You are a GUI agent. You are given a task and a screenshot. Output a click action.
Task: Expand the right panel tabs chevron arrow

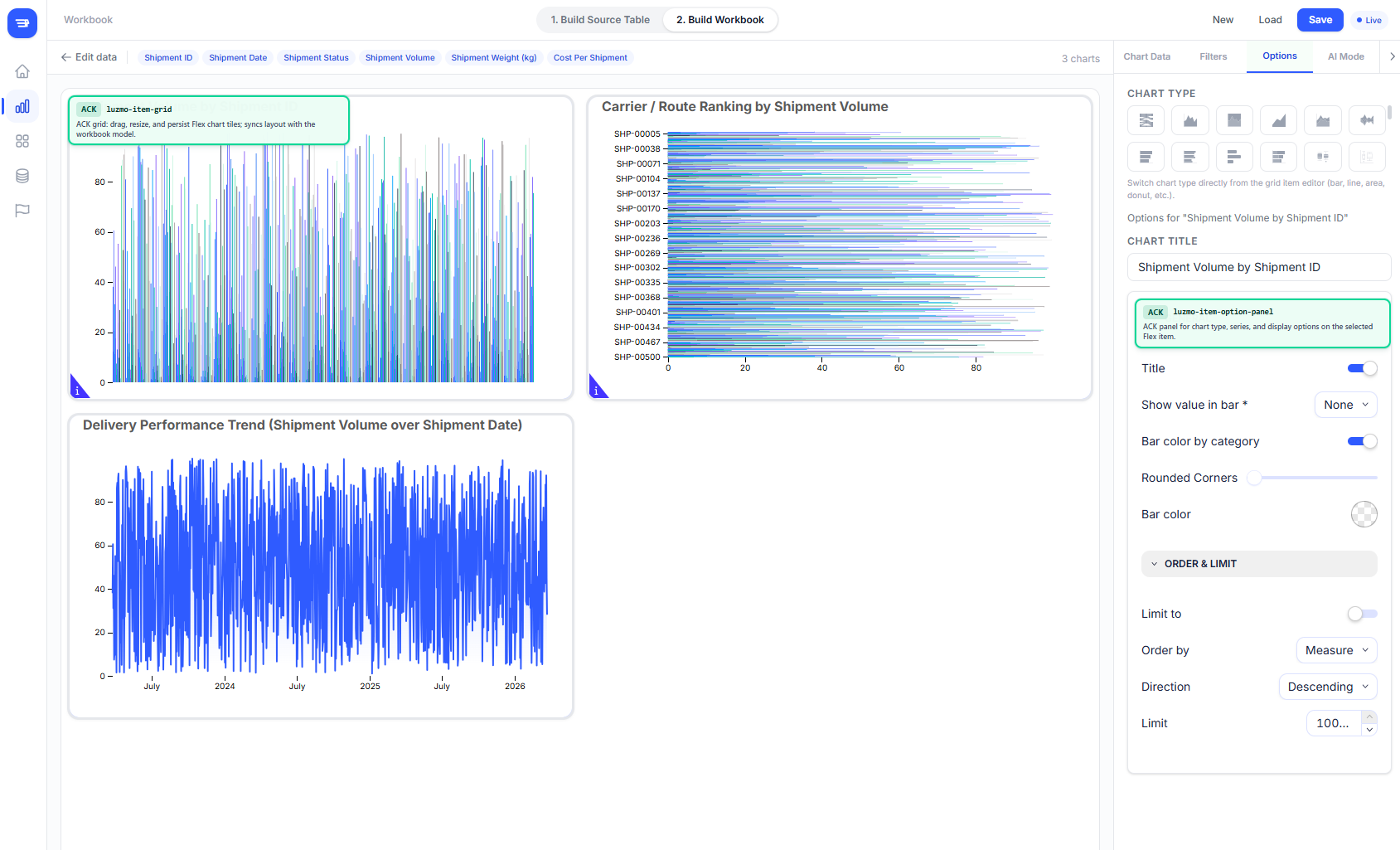coord(1392,56)
